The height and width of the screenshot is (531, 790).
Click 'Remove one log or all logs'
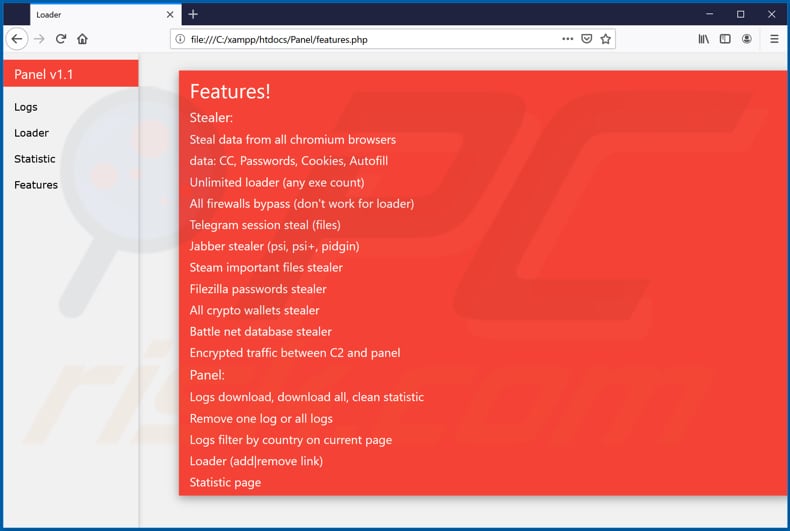tap(261, 419)
